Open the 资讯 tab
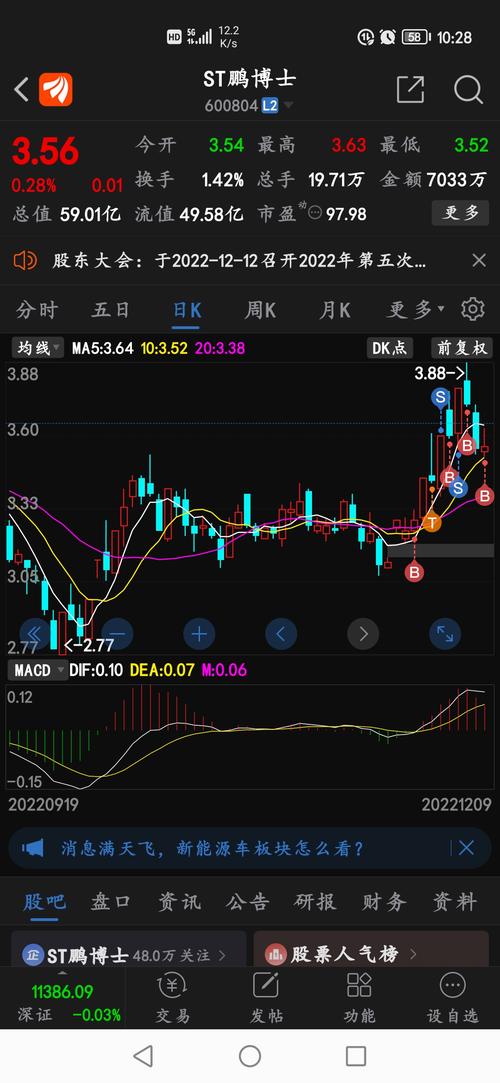Viewport: 500px width, 1083px height. [x=179, y=901]
